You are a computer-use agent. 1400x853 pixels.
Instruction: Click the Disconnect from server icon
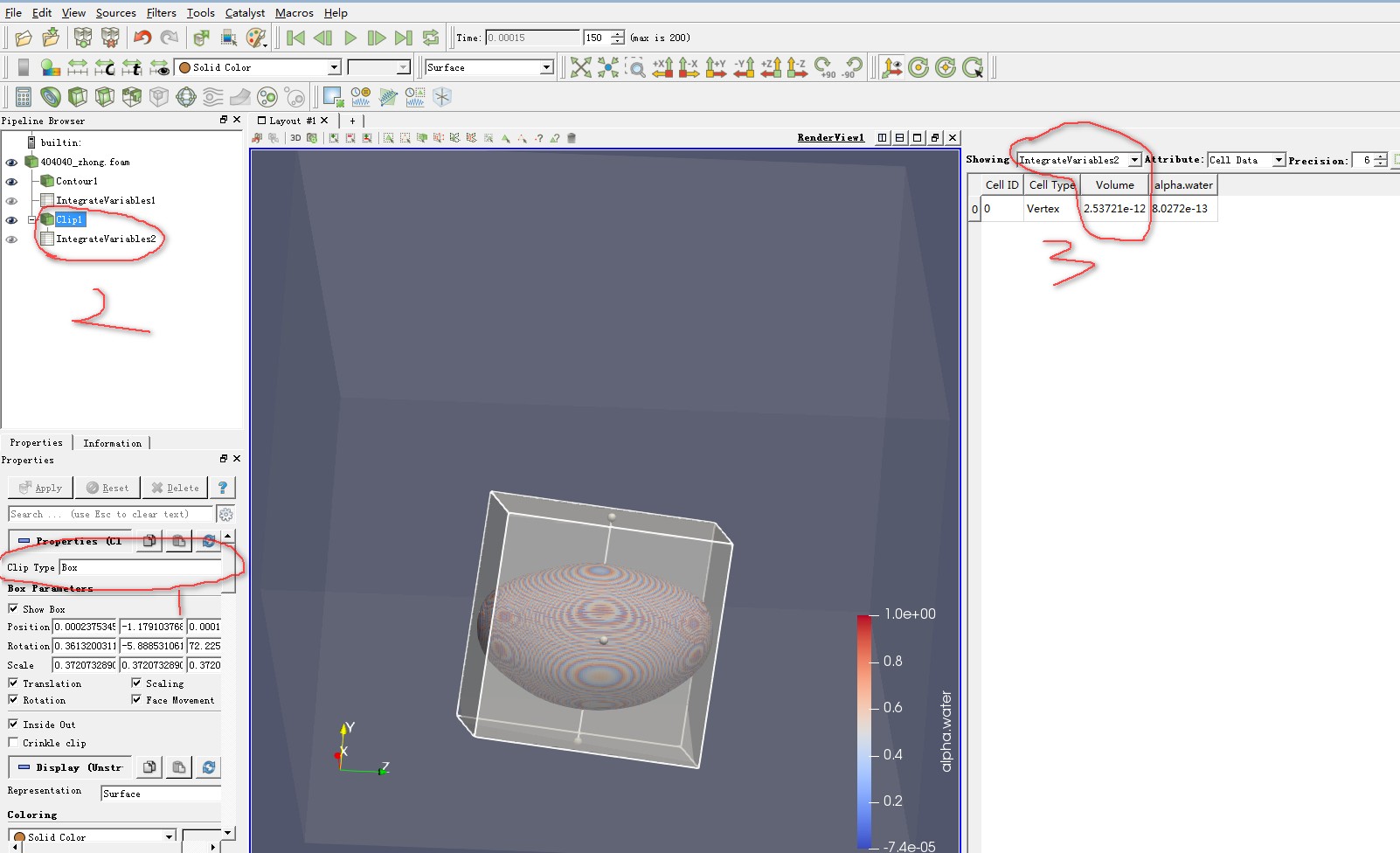click(110, 38)
